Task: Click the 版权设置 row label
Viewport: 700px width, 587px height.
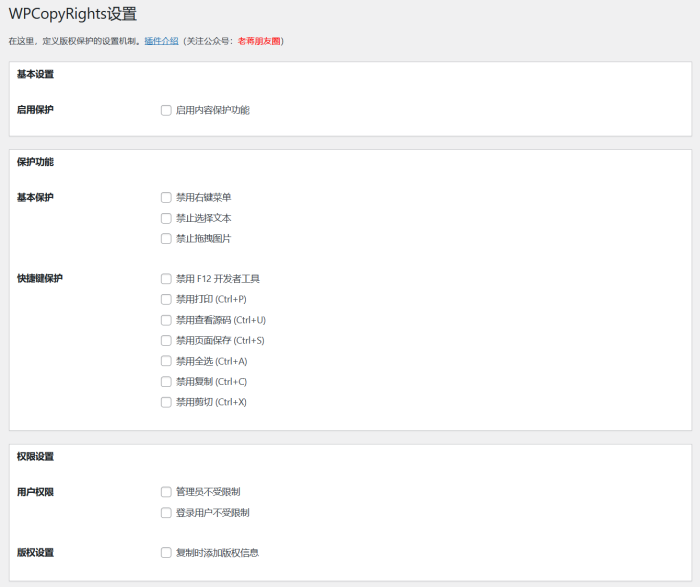Action: (35, 553)
